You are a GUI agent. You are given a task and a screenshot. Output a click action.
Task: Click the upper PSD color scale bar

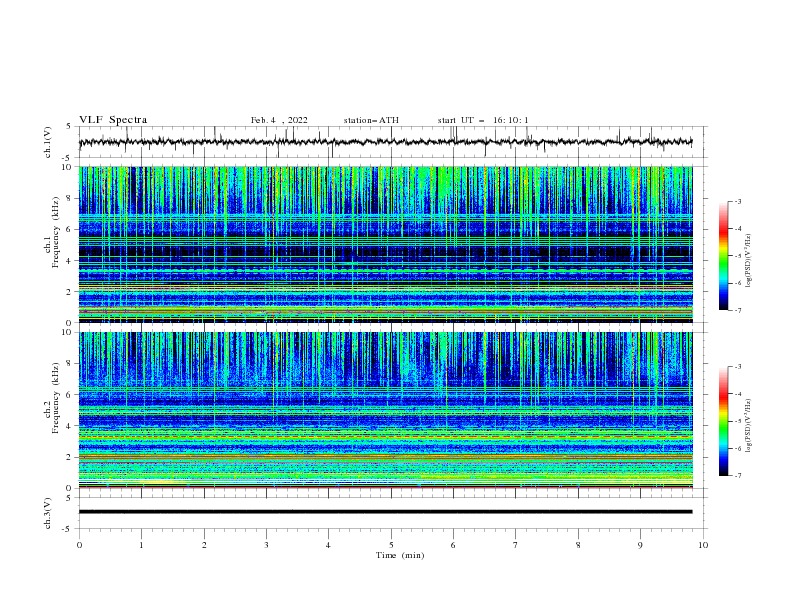point(723,255)
